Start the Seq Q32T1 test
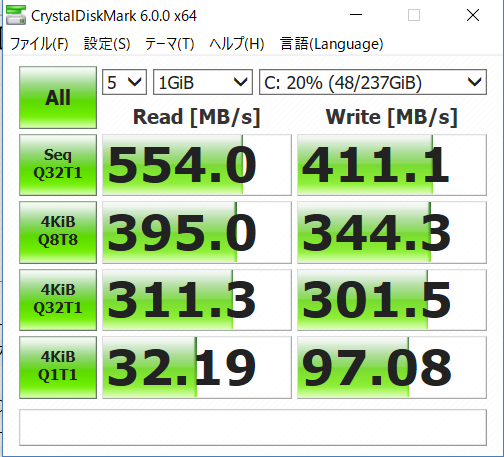Screen dimensions: 504x457 coord(58,165)
